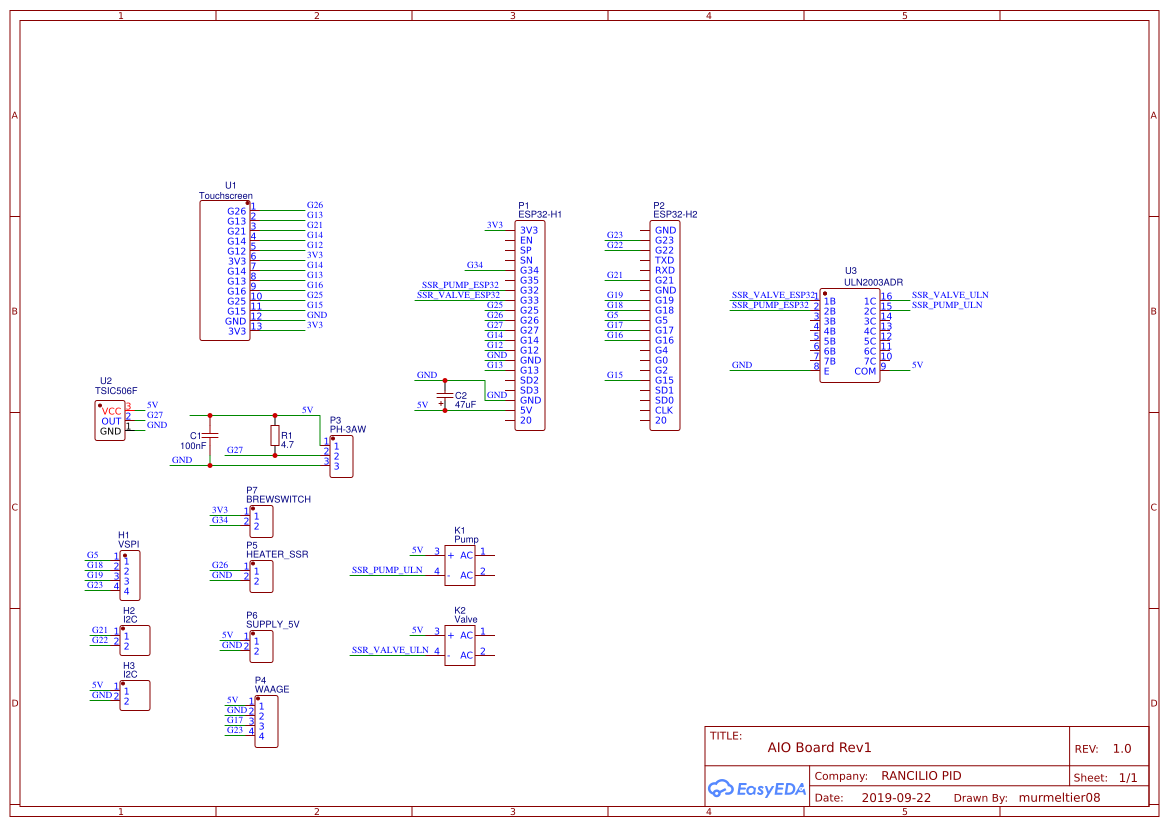Click the H1 VSPI header symbol
The image size is (1169, 827).
[x=131, y=574]
